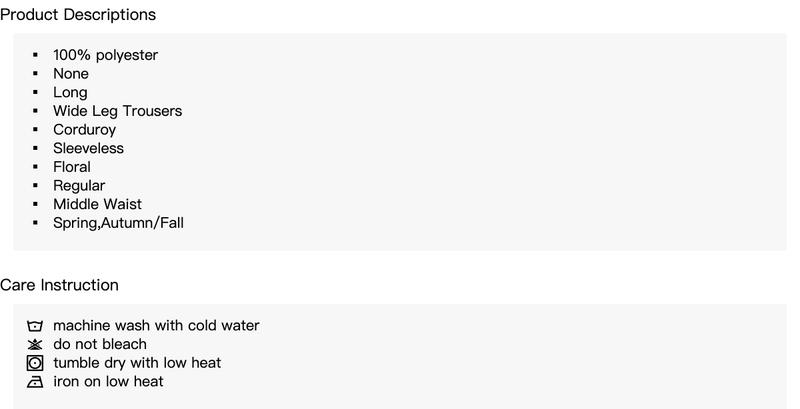Click the Sleeveless list item
800x409 pixels.
(x=88, y=148)
